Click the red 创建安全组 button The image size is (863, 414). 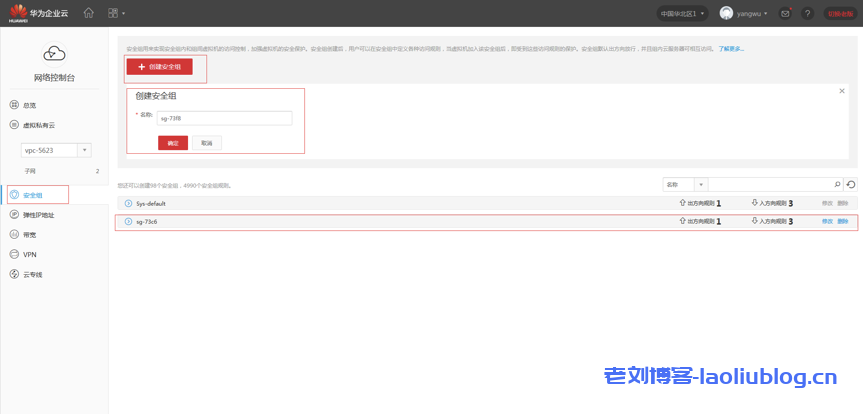(160, 66)
